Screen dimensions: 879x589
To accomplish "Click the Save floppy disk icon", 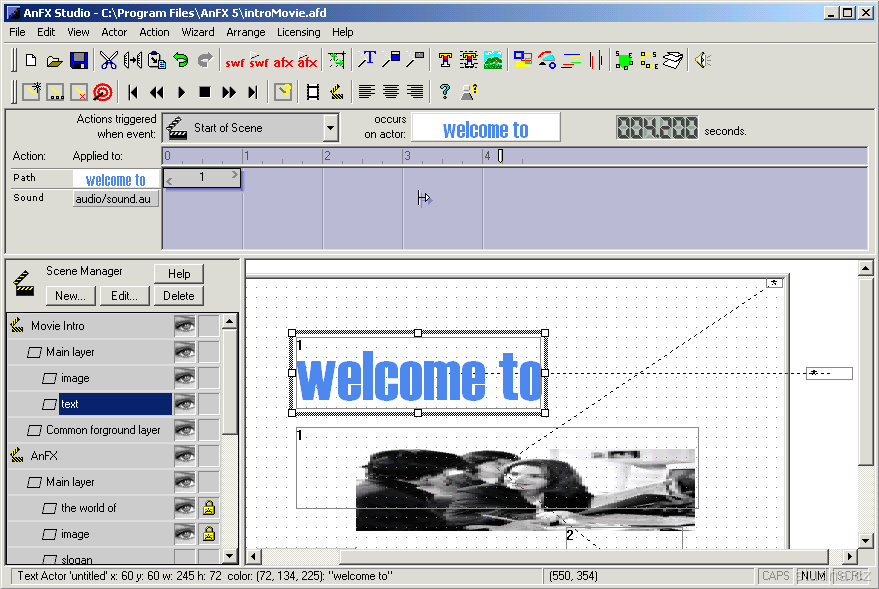I will click(x=79, y=61).
